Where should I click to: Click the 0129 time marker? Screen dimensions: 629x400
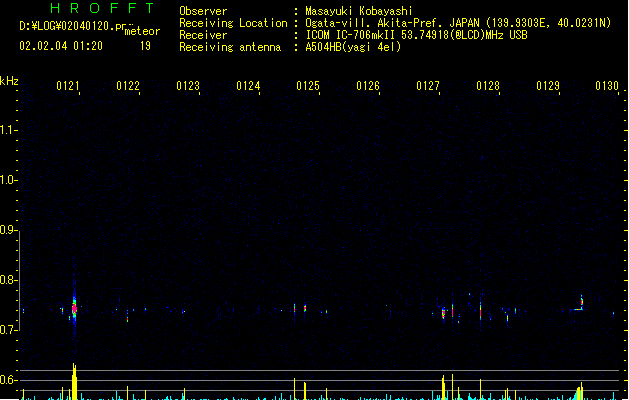[x=548, y=86]
